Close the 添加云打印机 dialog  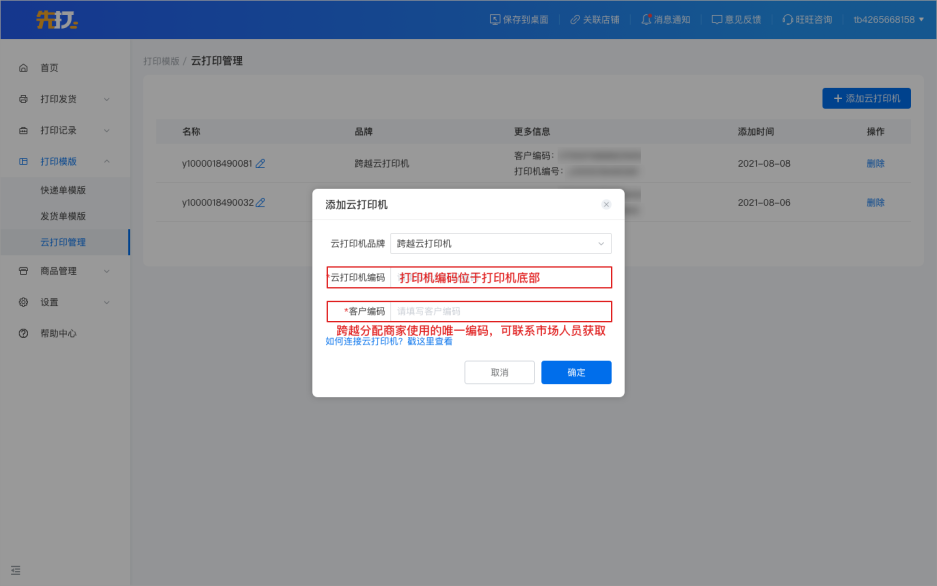point(606,204)
